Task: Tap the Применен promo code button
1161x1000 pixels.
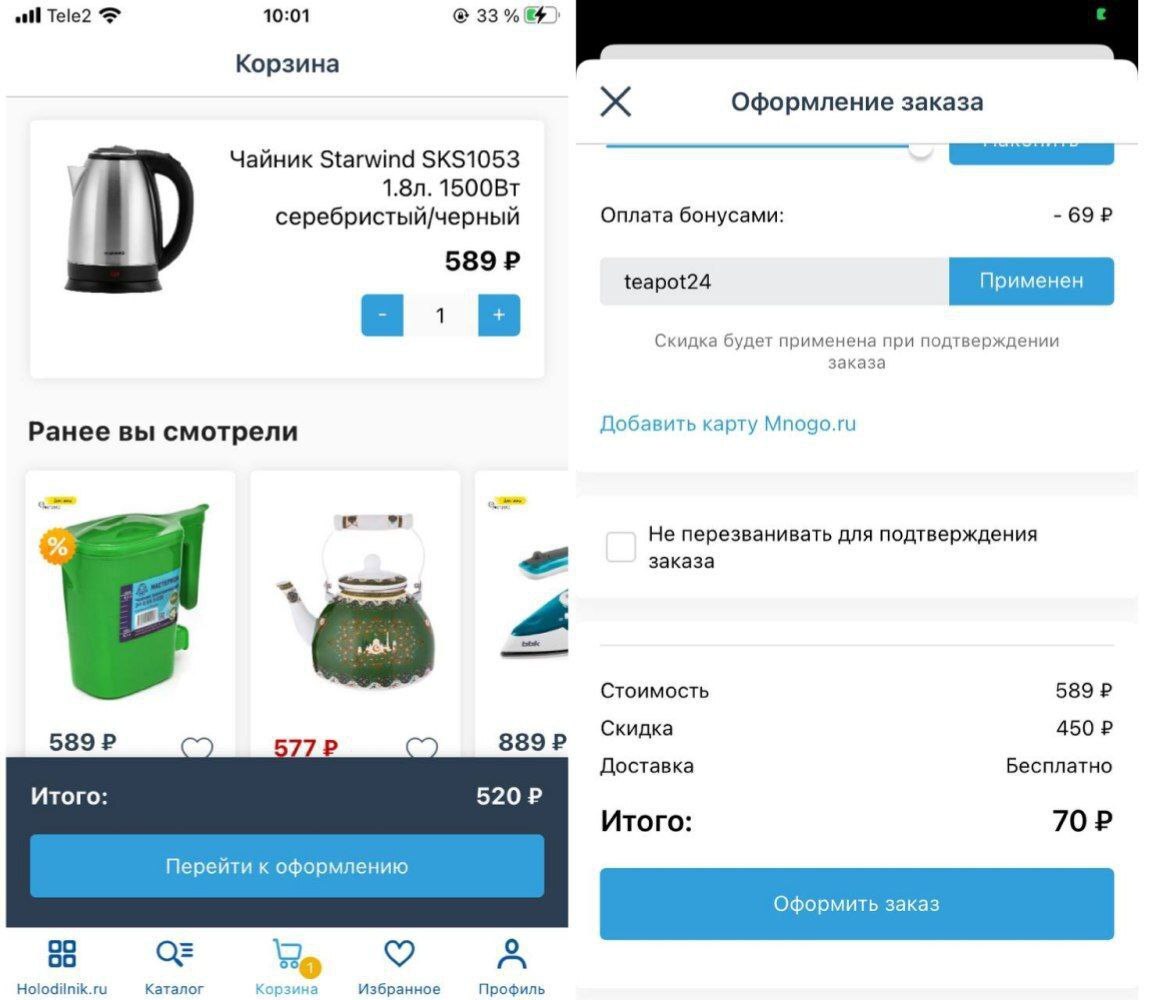Action: tap(1031, 281)
